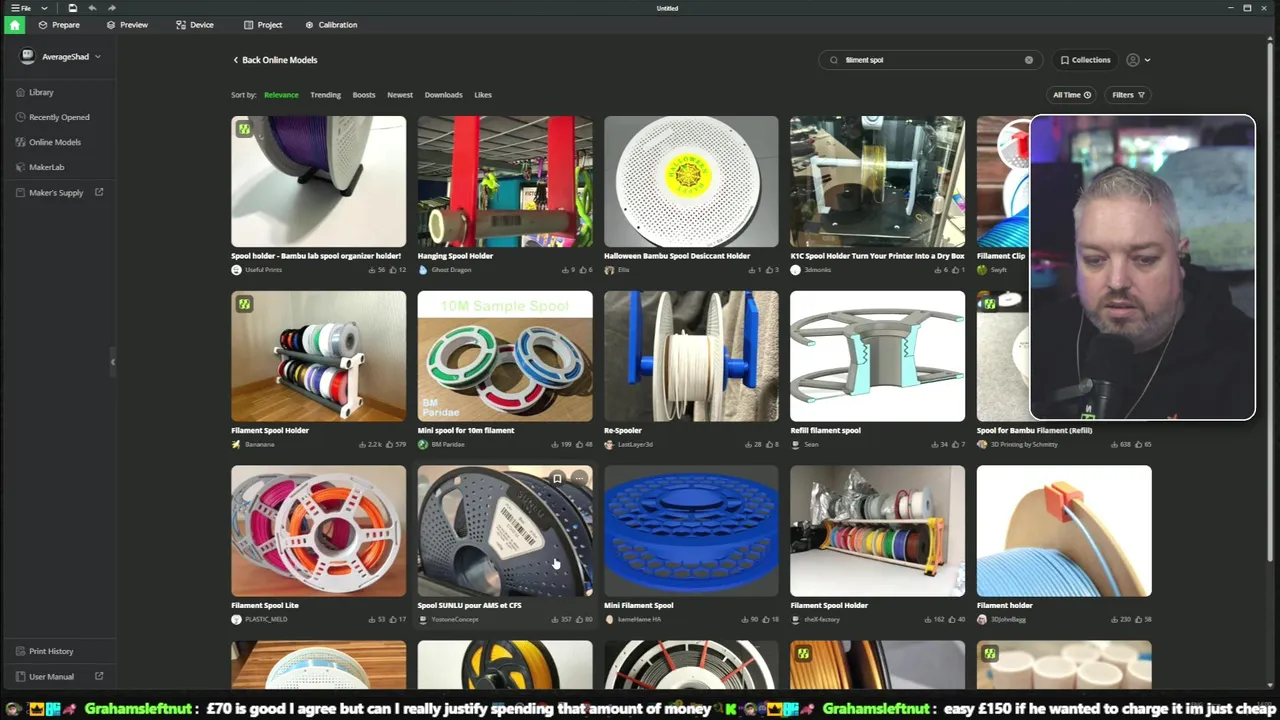The width and height of the screenshot is (1280, 720).
Task: Open Collections
Action: [x=1085, y=60]
